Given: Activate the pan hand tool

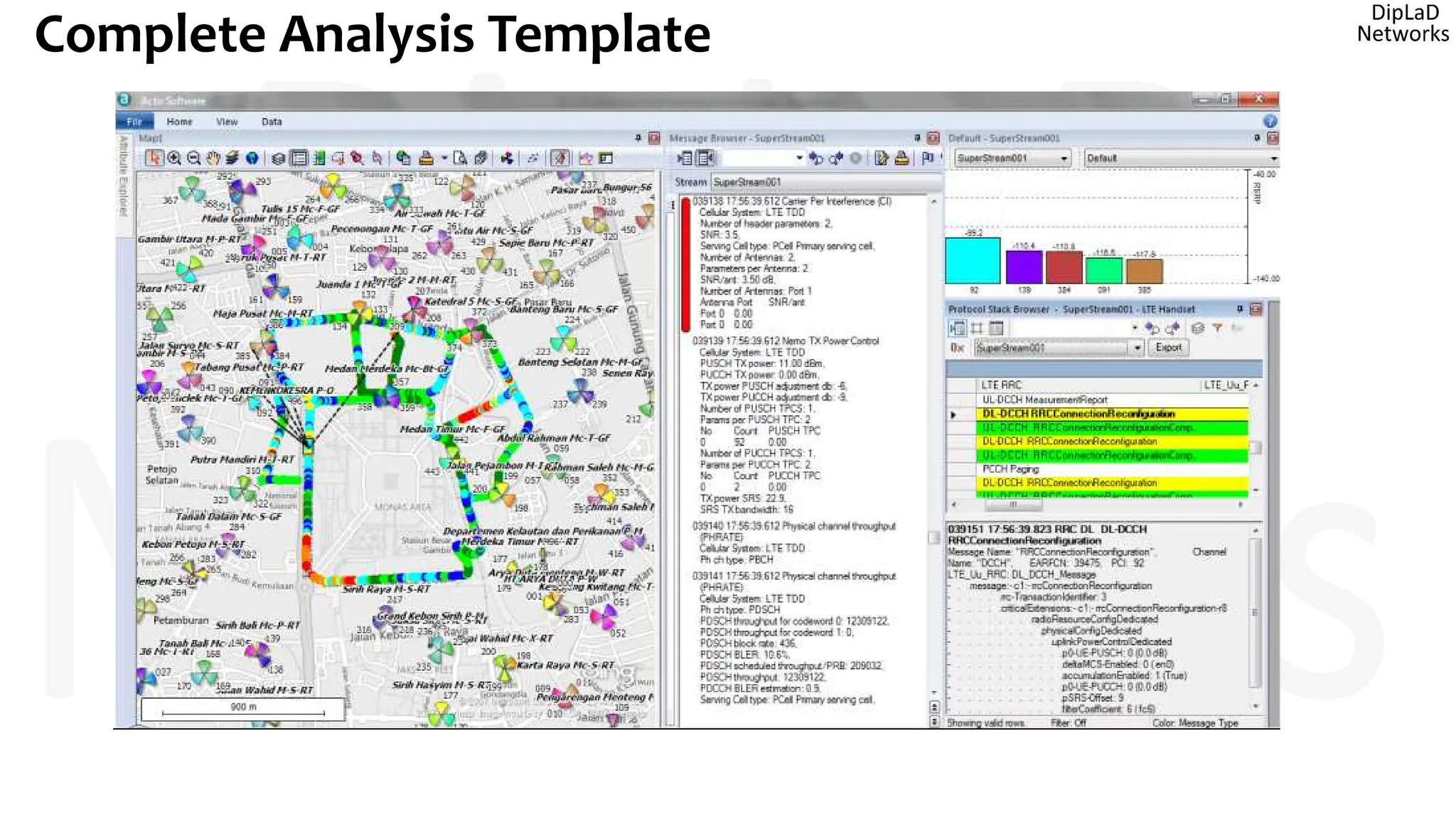Looking at the screenshot, I should (x=213, y=159).
